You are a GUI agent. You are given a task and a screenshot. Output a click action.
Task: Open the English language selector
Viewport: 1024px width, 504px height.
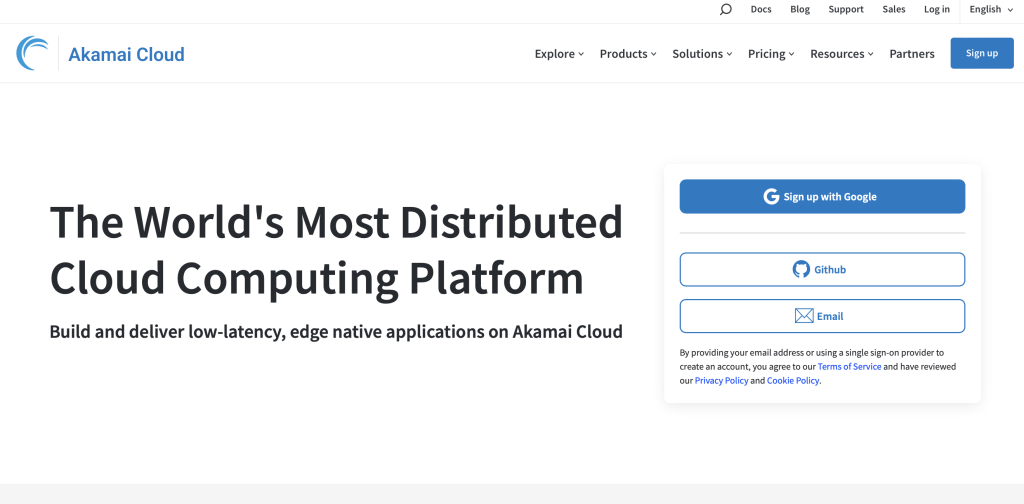click(x=991, y=9)
